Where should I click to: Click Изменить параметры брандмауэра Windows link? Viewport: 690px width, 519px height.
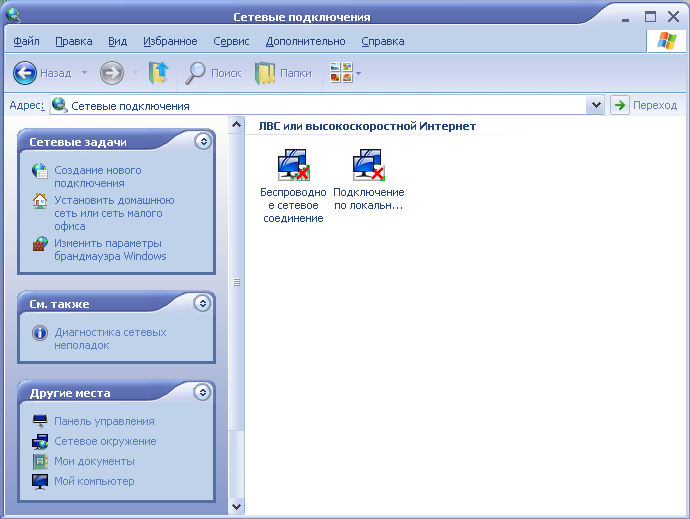(x=110, y=250)
